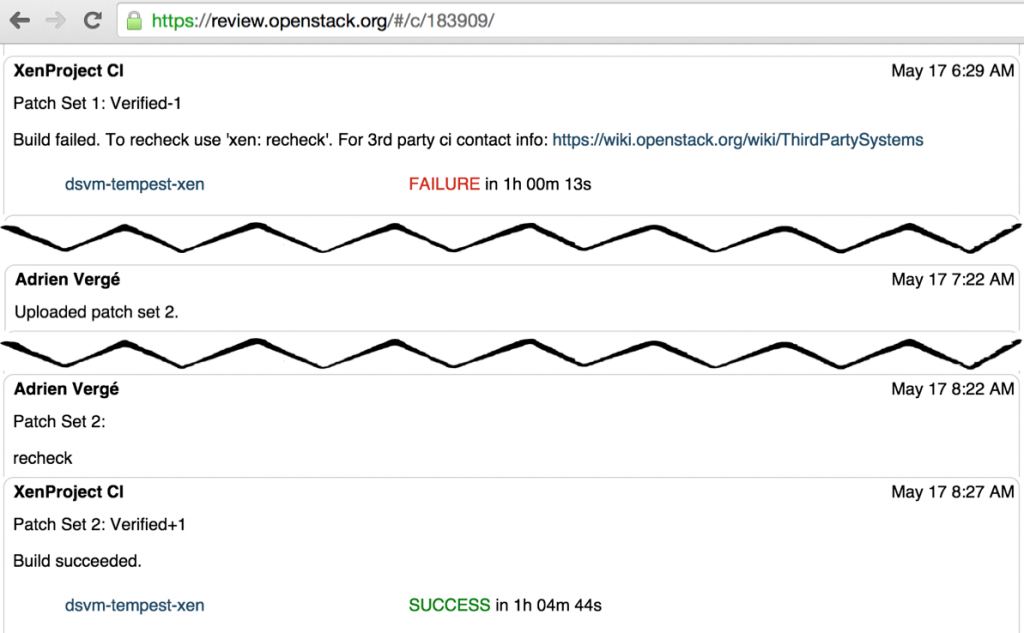Focus the address bar URL field
The image size is (1024, 633).
coord(500,21)
